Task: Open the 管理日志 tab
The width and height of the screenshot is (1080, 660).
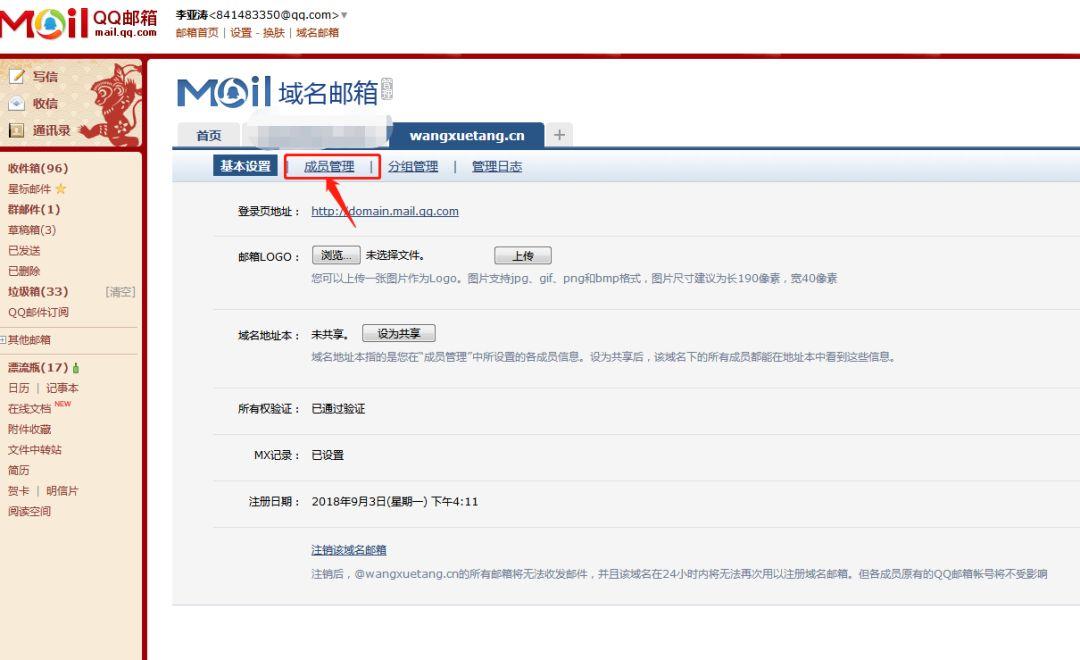Action: [496, 166]
